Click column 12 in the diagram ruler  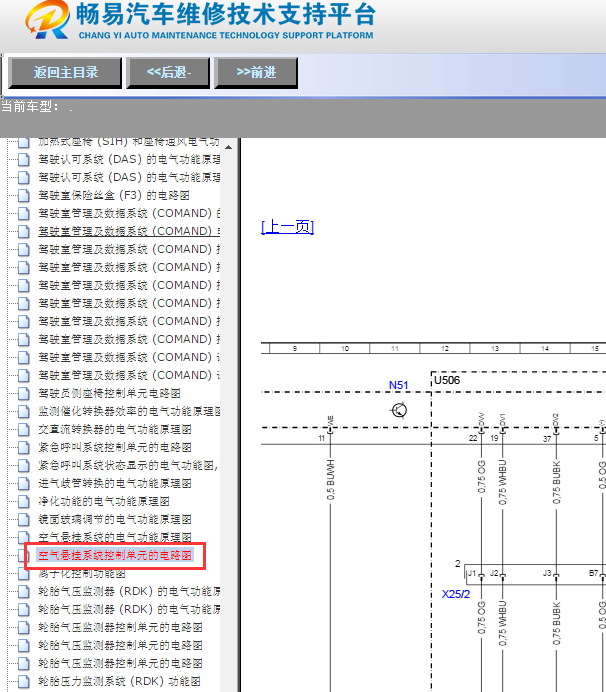click(445, 349)
